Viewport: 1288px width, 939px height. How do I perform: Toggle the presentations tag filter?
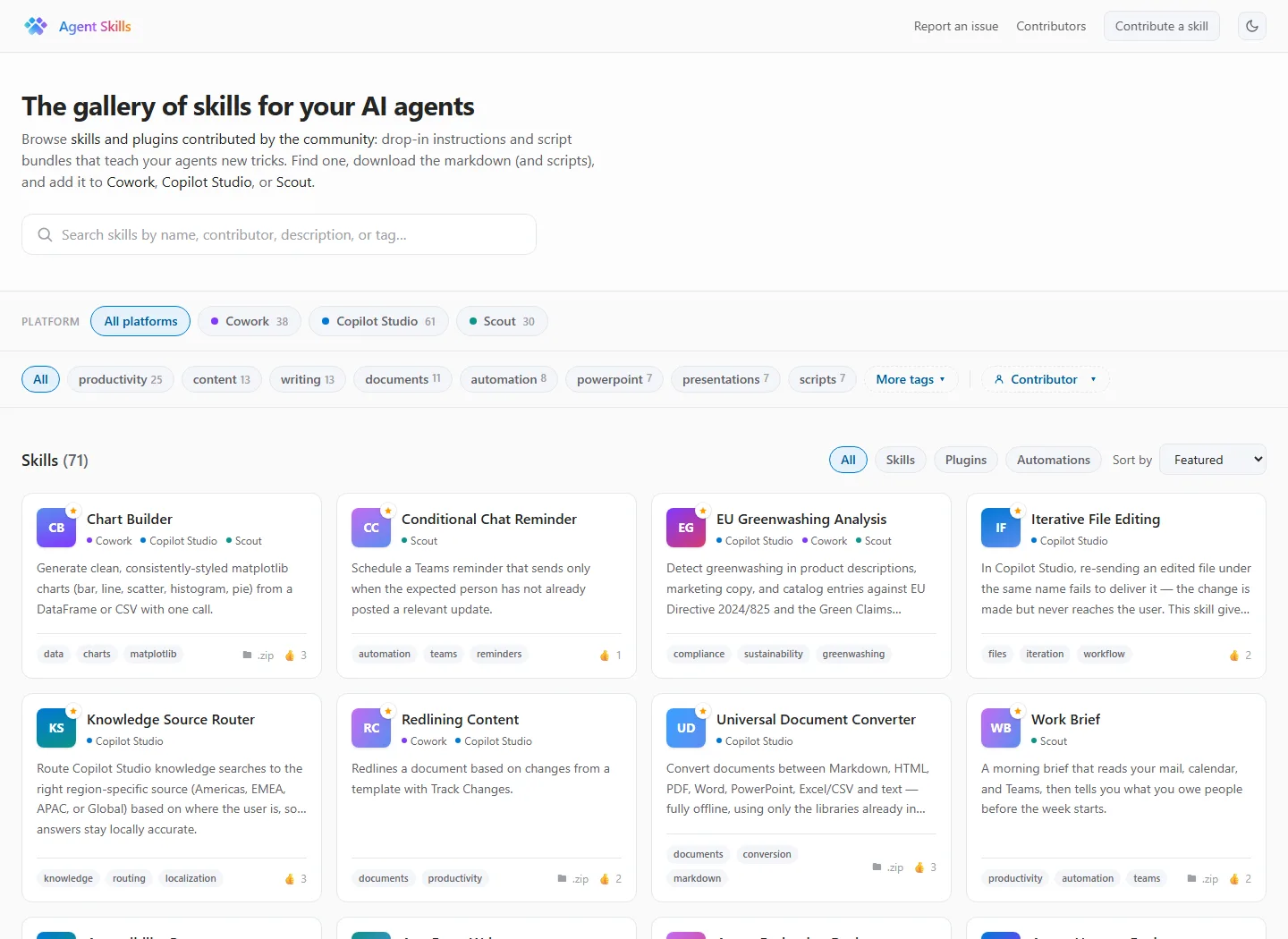(725, 379)
